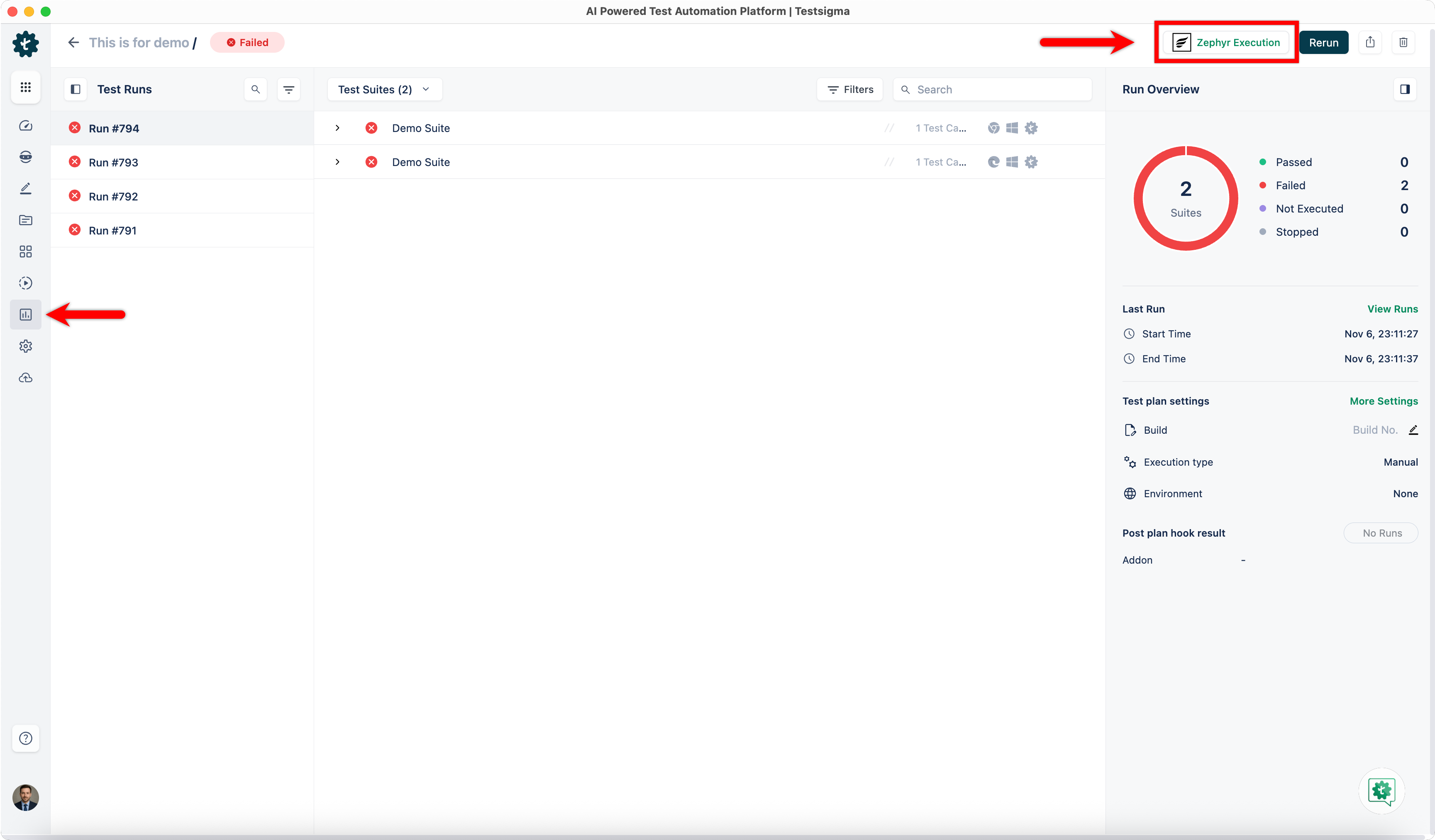
Task: Open the help question mark icon
Action: coord(26,738)
